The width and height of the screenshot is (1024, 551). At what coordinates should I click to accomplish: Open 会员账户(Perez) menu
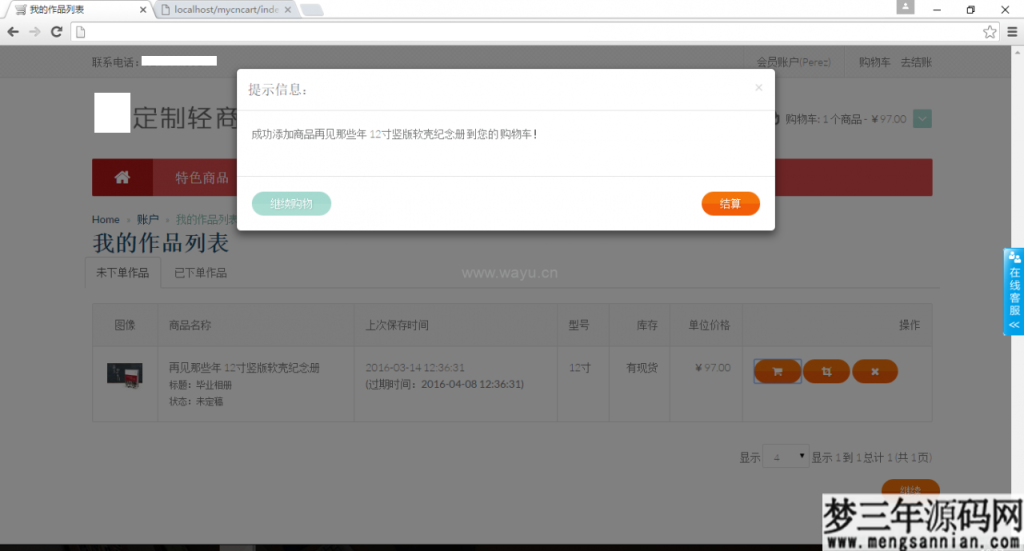tap(793, 62)
